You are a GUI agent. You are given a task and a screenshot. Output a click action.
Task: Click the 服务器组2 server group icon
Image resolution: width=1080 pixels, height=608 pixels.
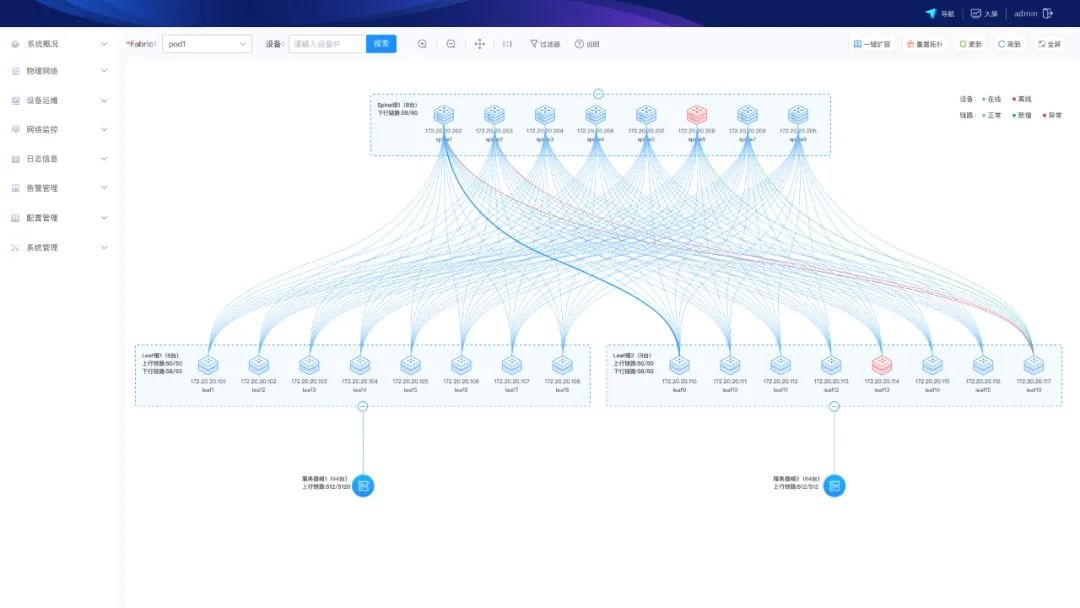tap(834, 485)
